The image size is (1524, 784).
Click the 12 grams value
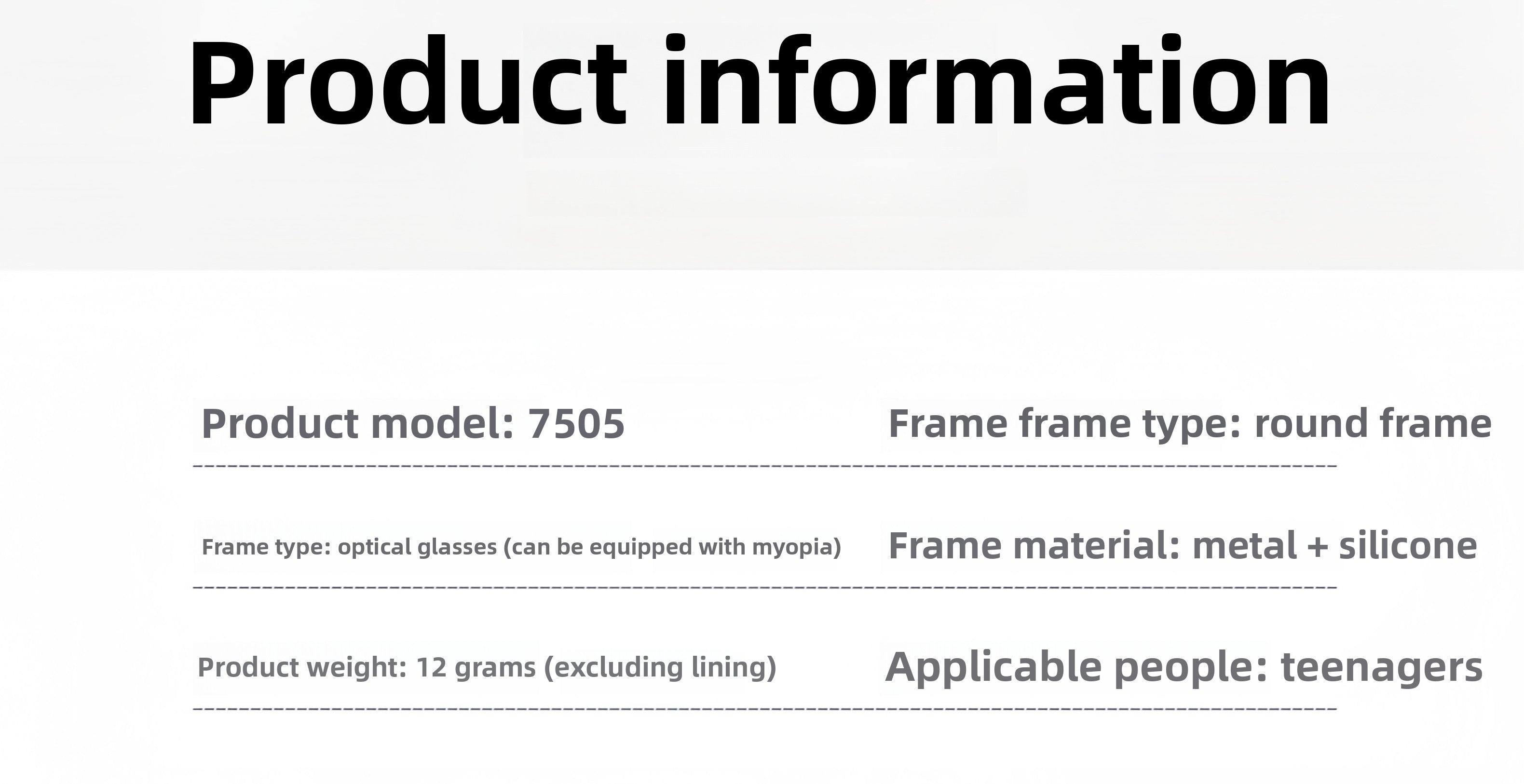tap(476, 667)
